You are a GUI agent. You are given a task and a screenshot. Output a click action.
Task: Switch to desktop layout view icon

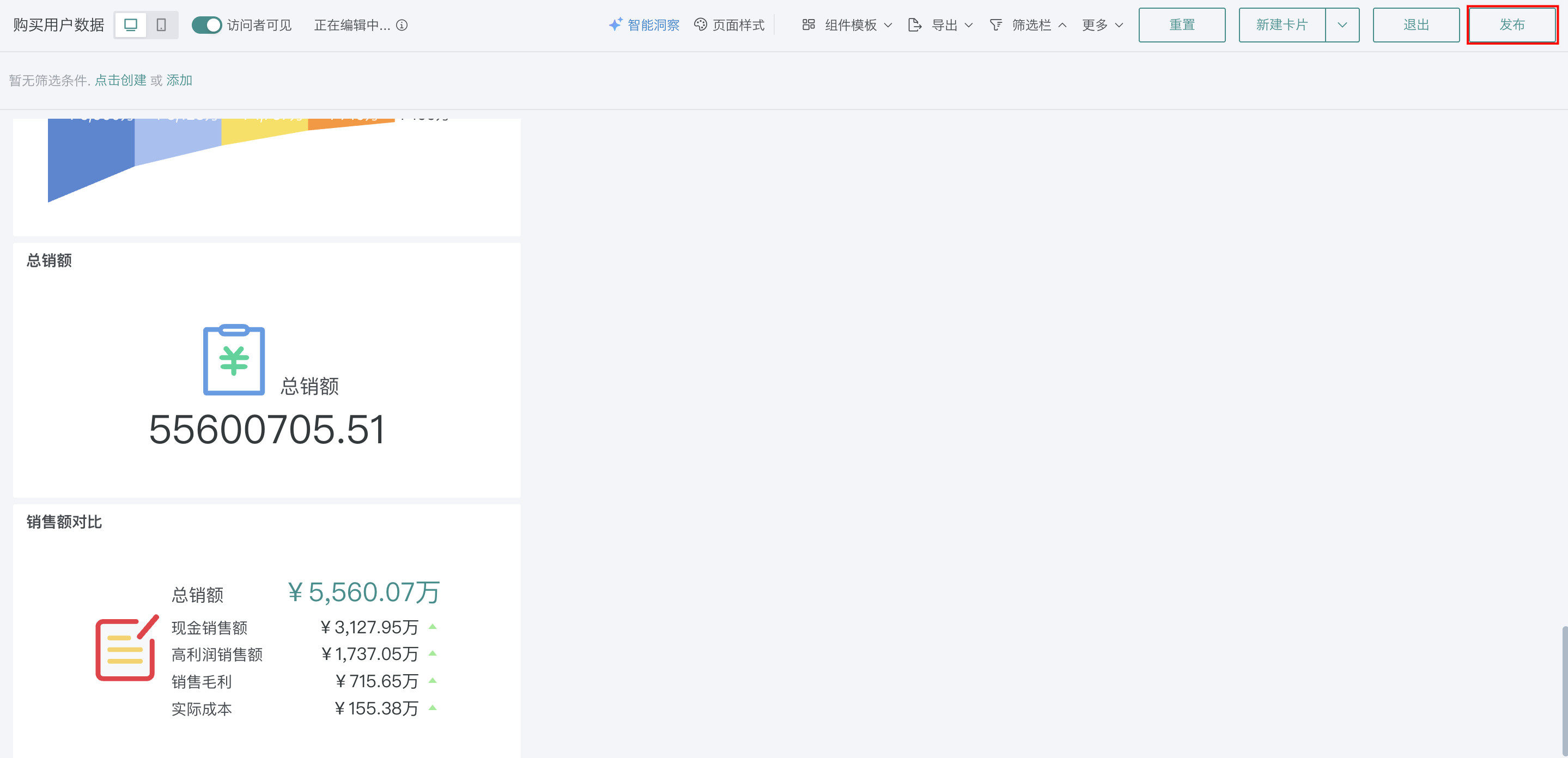point(130,25)
